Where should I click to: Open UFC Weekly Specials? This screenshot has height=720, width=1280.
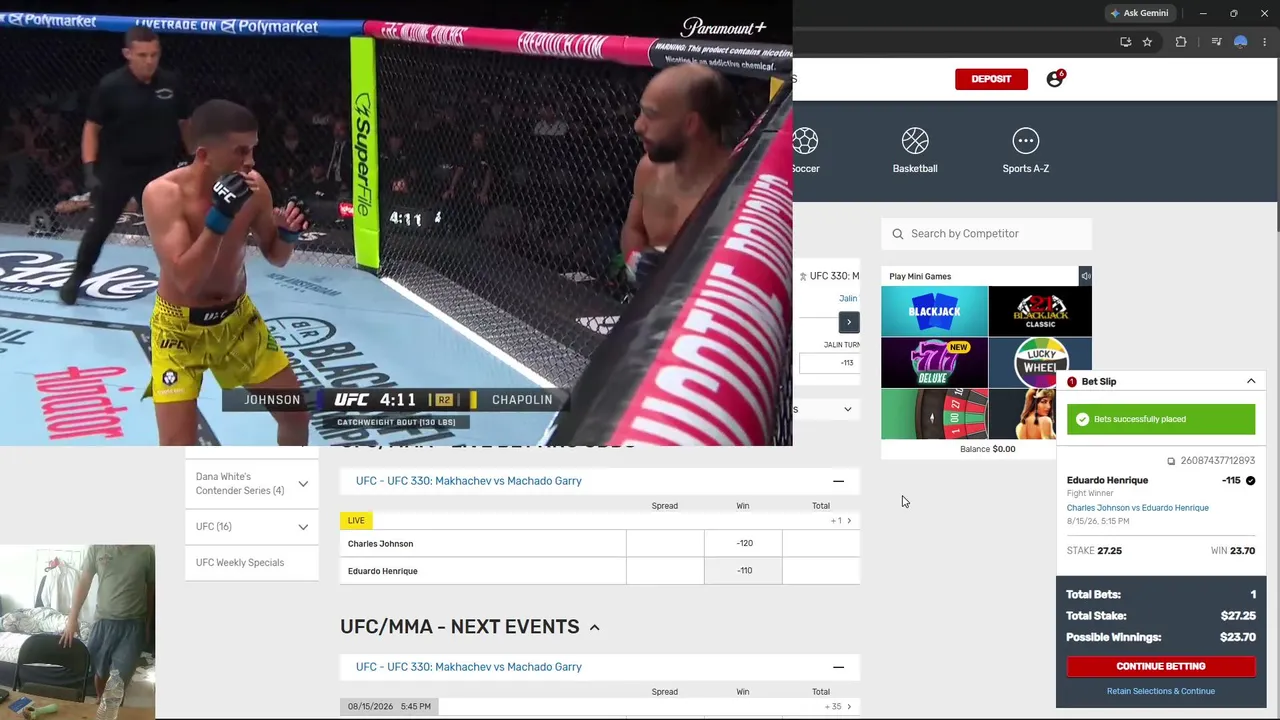click(240, 563)
